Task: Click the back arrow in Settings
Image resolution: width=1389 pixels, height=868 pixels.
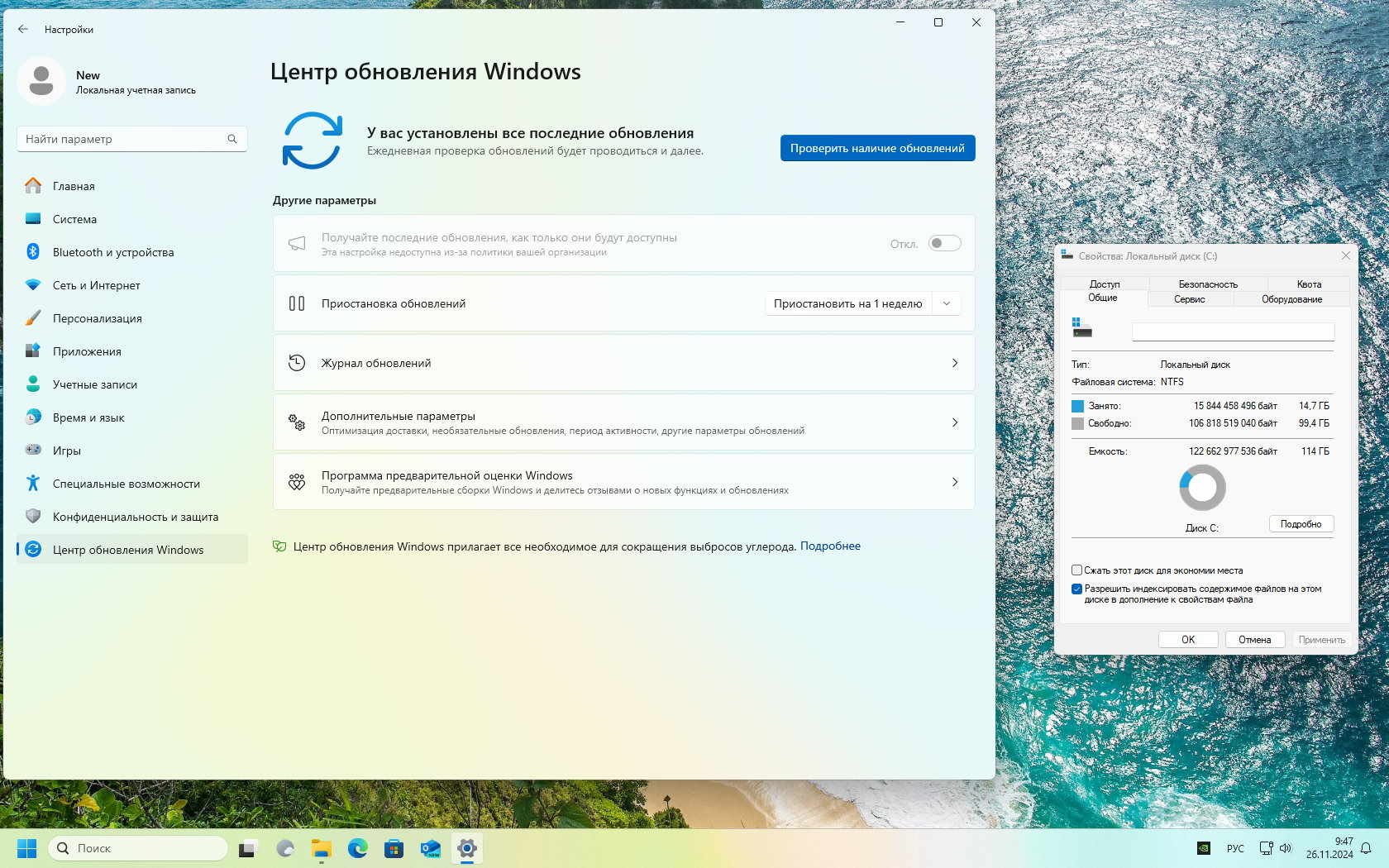Action: tap(23, 29)
